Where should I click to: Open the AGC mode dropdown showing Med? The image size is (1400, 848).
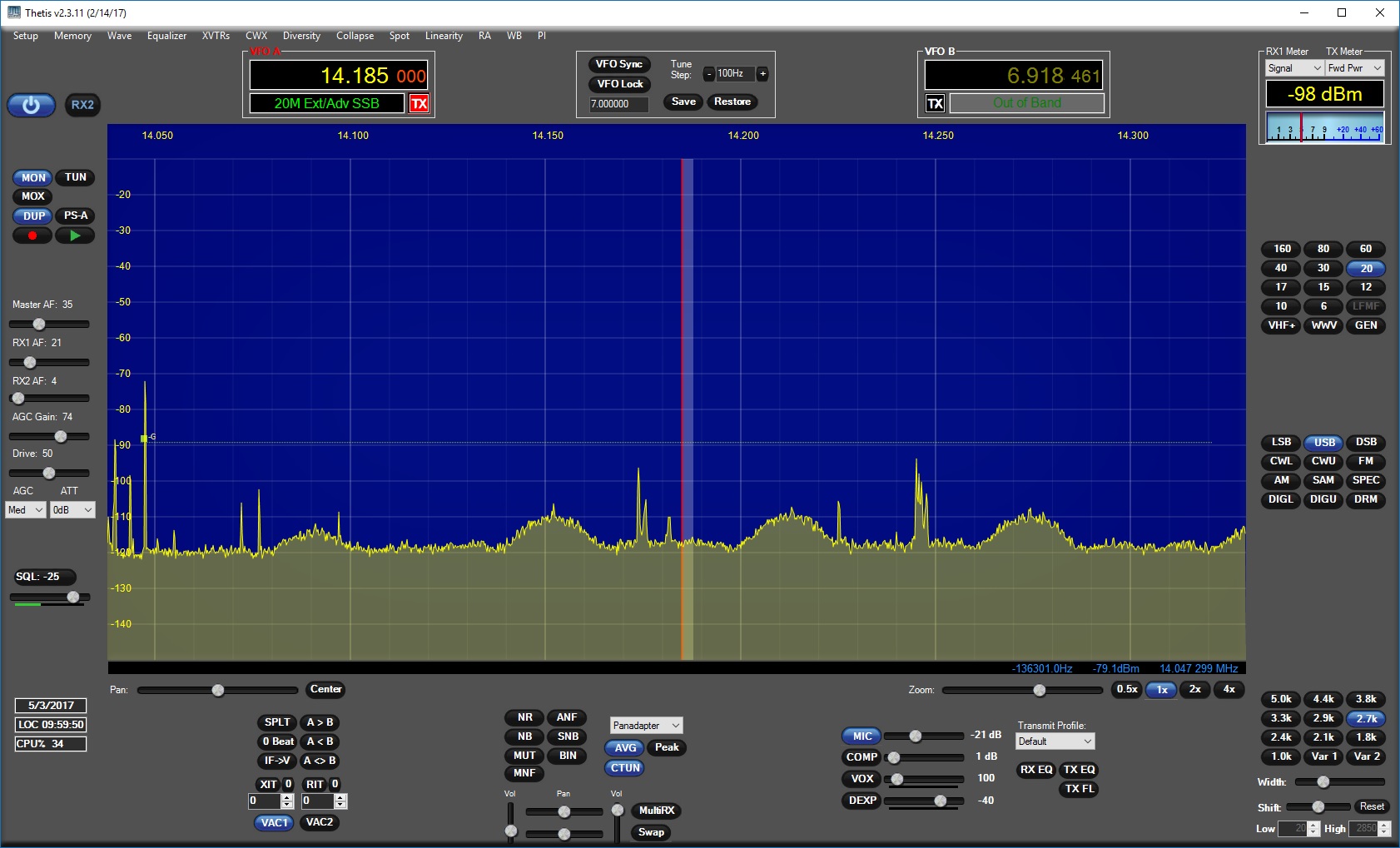tap(26, 510)
